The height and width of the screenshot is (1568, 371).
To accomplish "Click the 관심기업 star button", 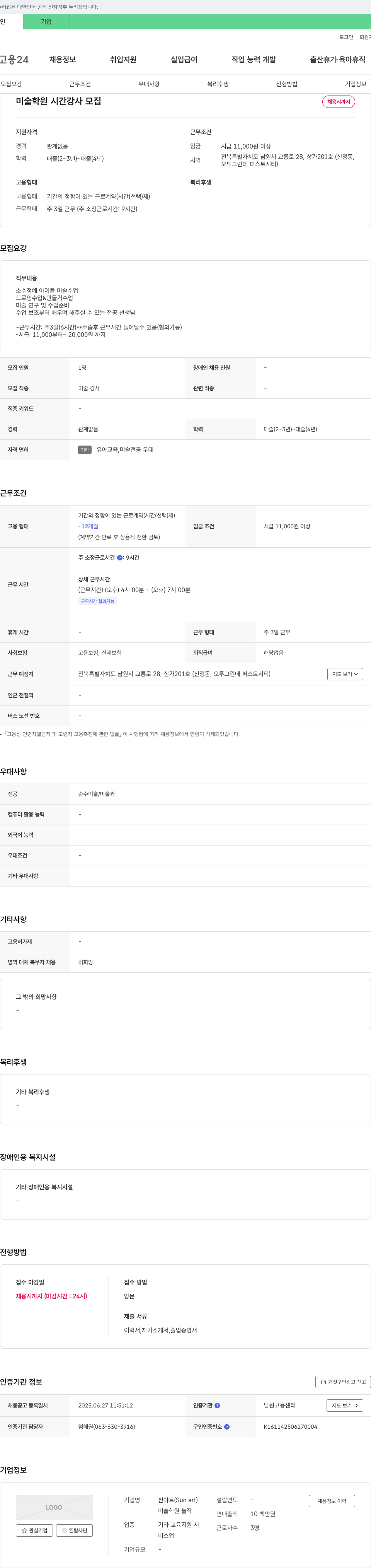I will 34,1530.
